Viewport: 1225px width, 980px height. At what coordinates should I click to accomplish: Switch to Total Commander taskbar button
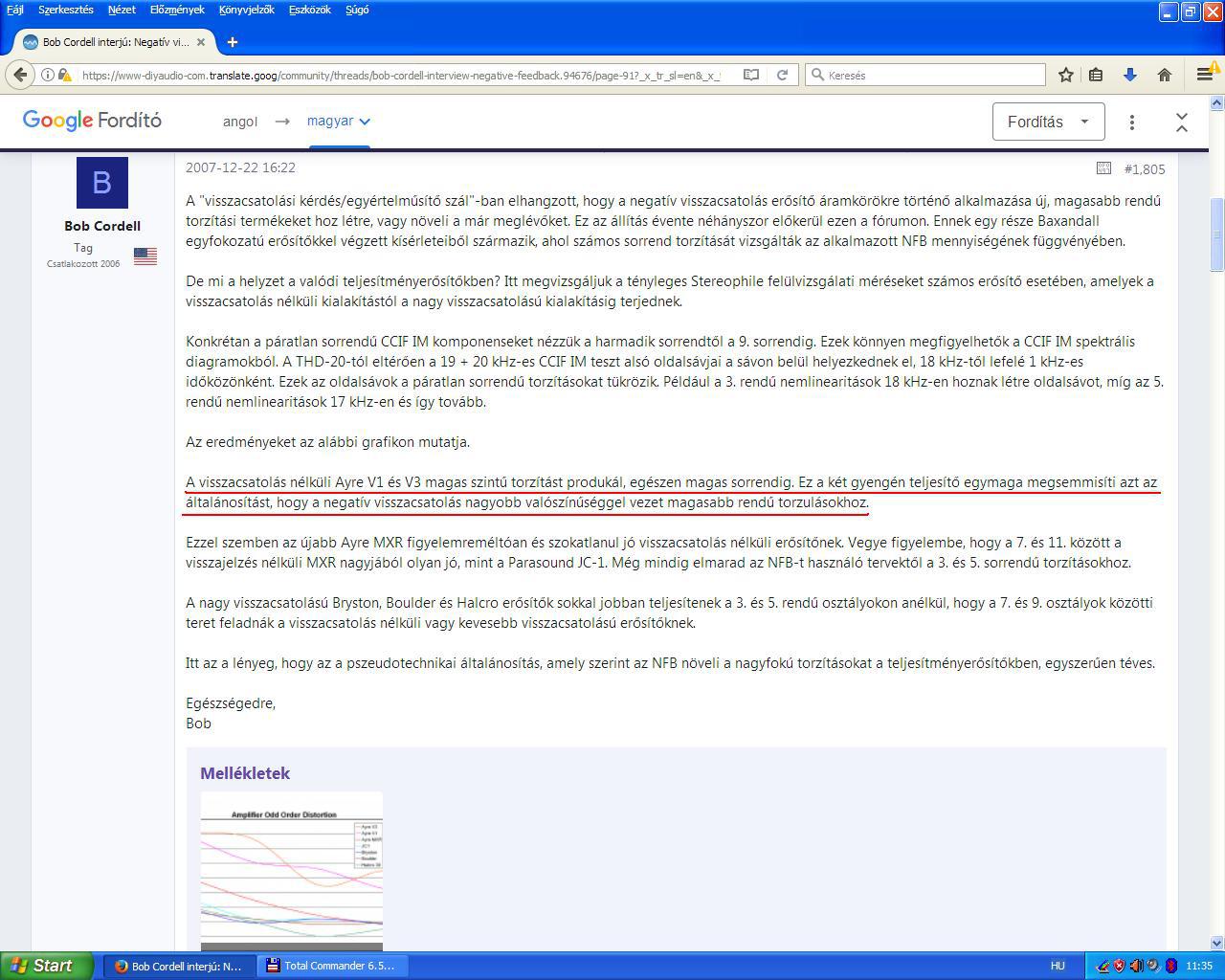[x=331, y=966]
